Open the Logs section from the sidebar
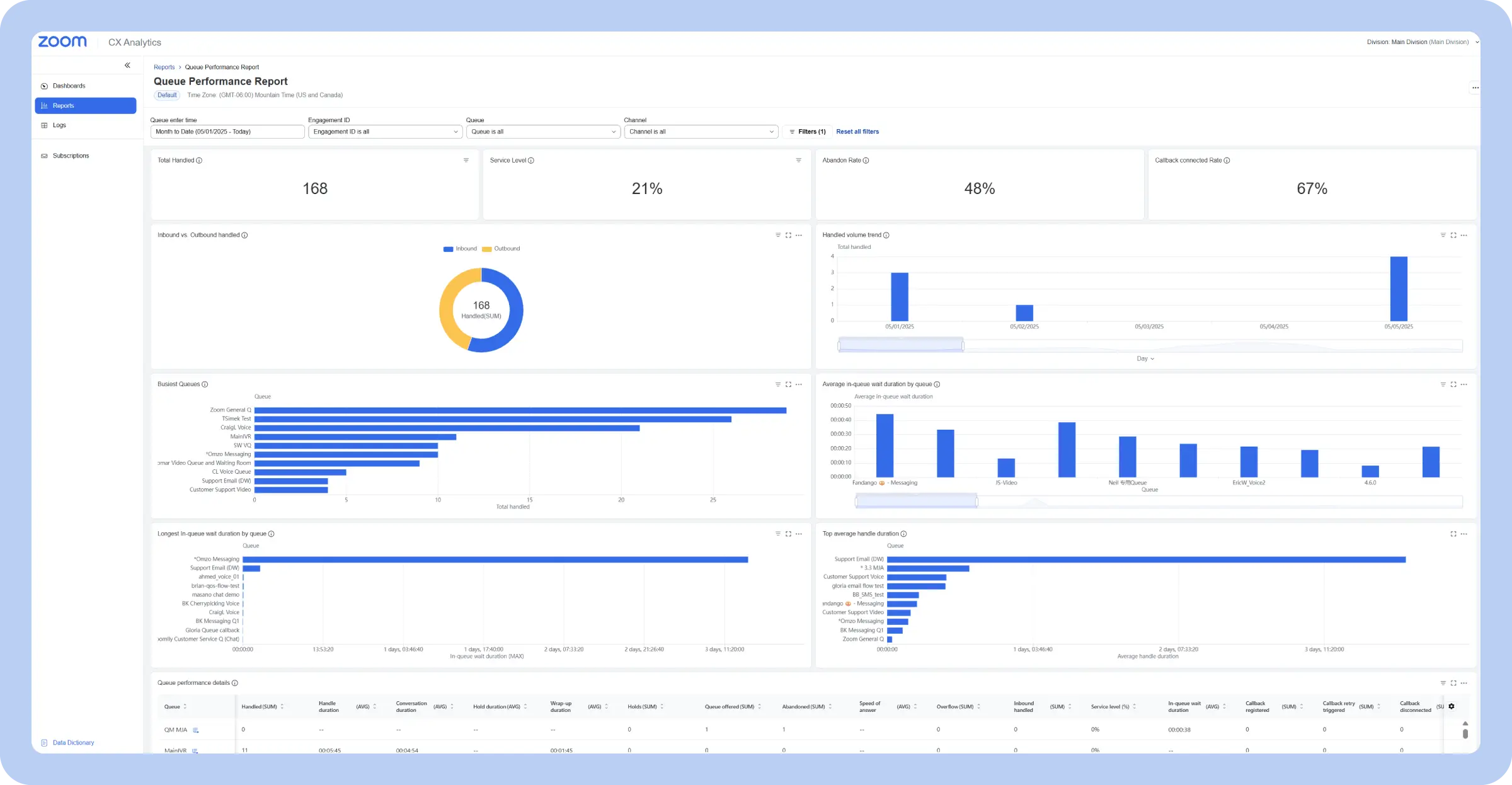The width and height of the screenshot is (1512, 785). point(59,125)
